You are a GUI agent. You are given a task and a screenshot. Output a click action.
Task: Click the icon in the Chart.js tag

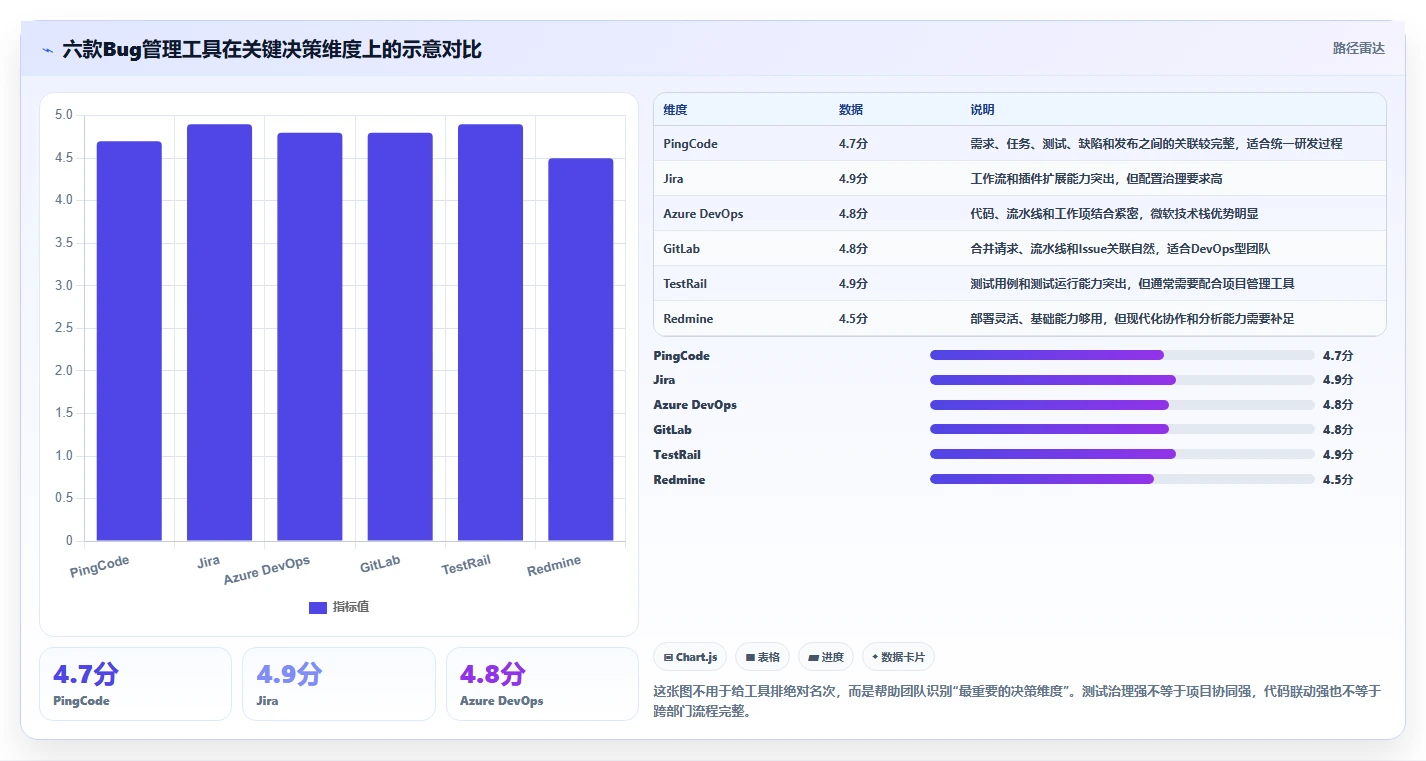[668, 657]
